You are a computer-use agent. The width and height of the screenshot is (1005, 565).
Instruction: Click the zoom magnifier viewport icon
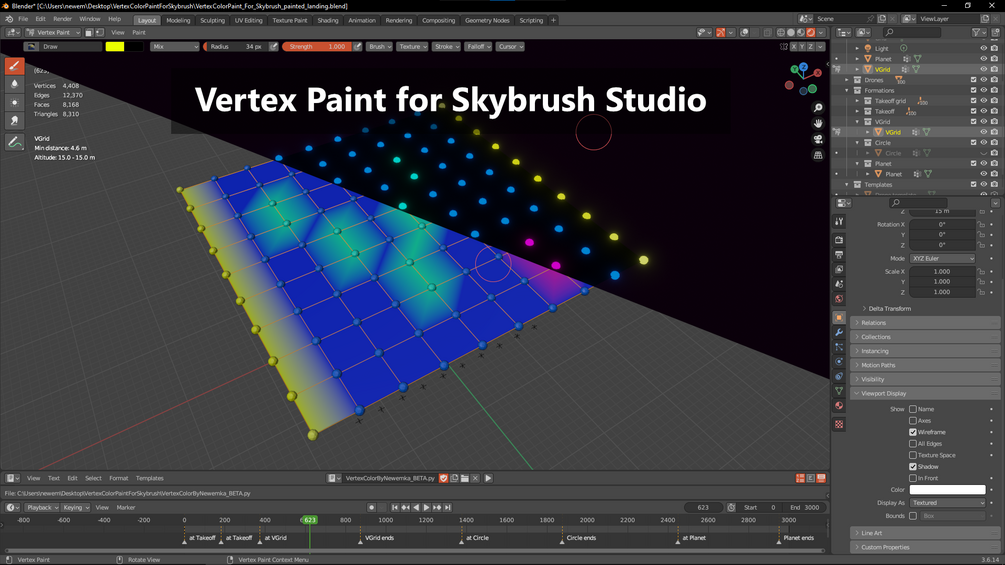click(818, 108)
